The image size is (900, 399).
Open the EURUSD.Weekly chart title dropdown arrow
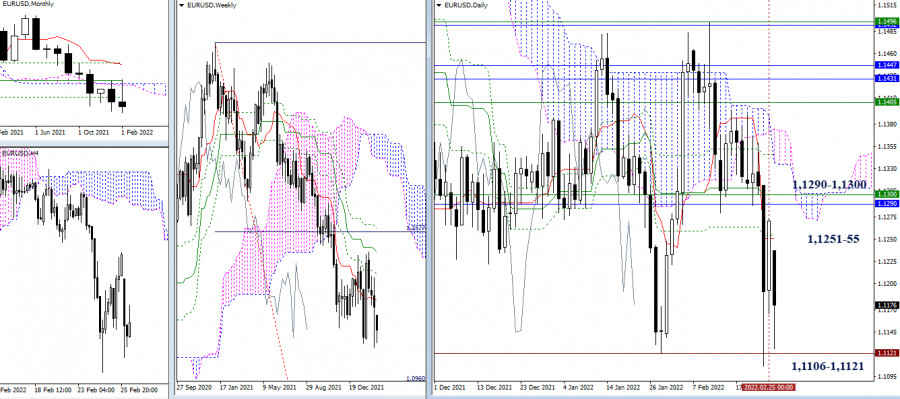coord(181,5)
